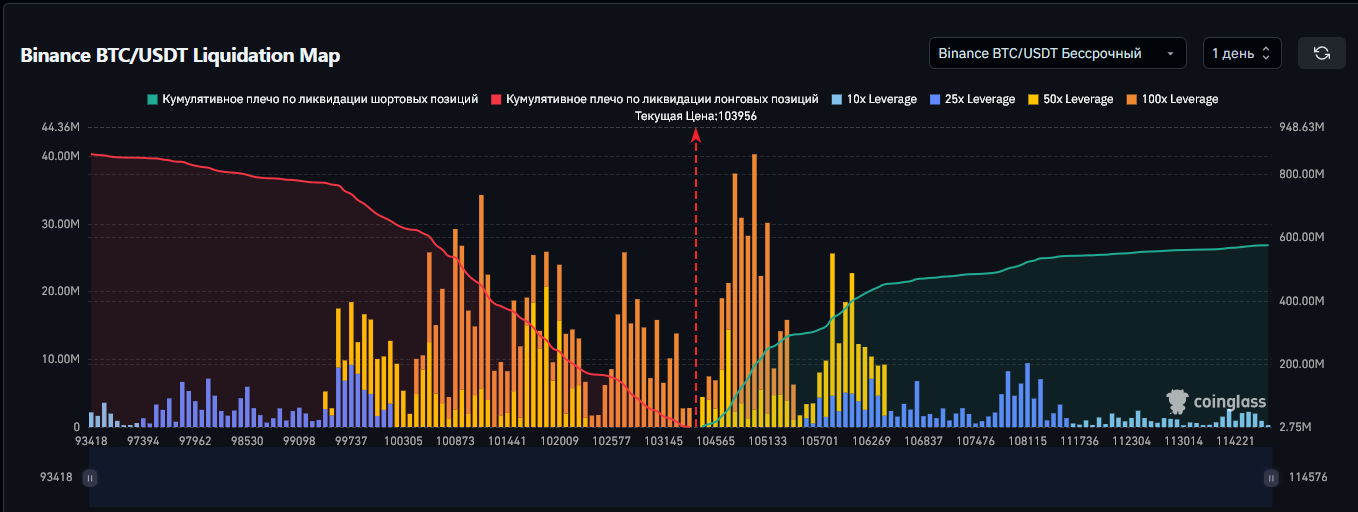Click the 106837 price axis label
The image size is (1358, 512).
(924, 441)
